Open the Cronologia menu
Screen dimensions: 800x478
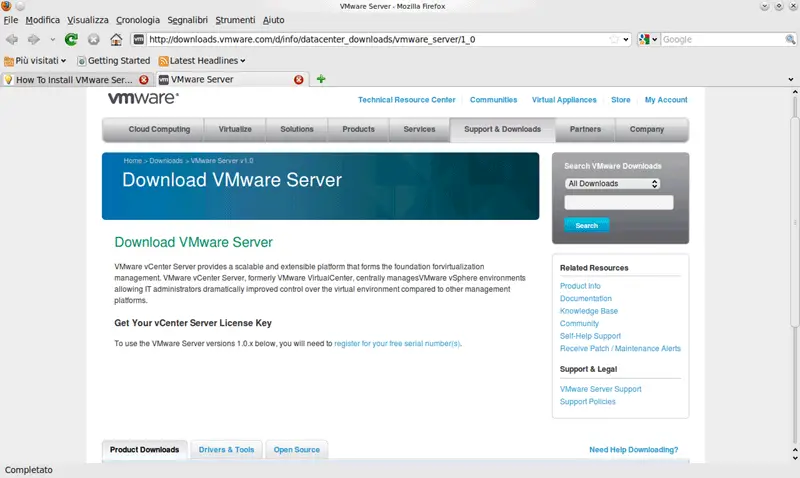[x=138, y=20]
